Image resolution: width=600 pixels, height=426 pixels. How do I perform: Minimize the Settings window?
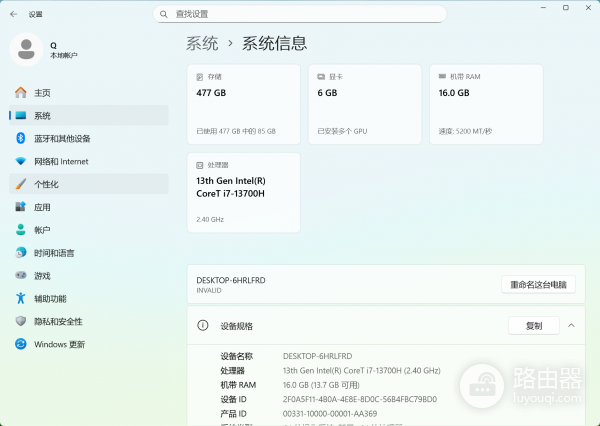pyautogui.click(x=543, y=8)
